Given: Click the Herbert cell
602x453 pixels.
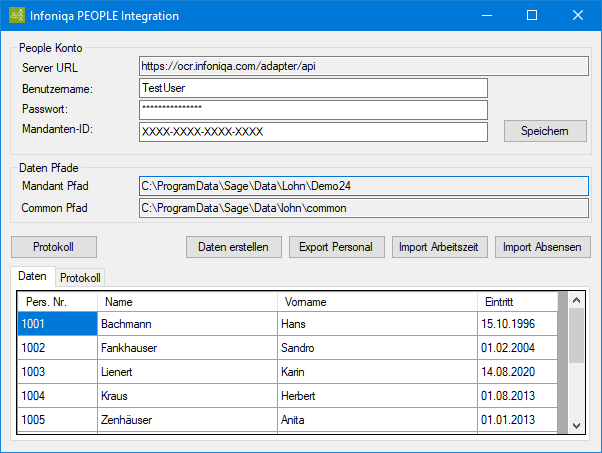Looking at the screenshot, I should (377, 396).
